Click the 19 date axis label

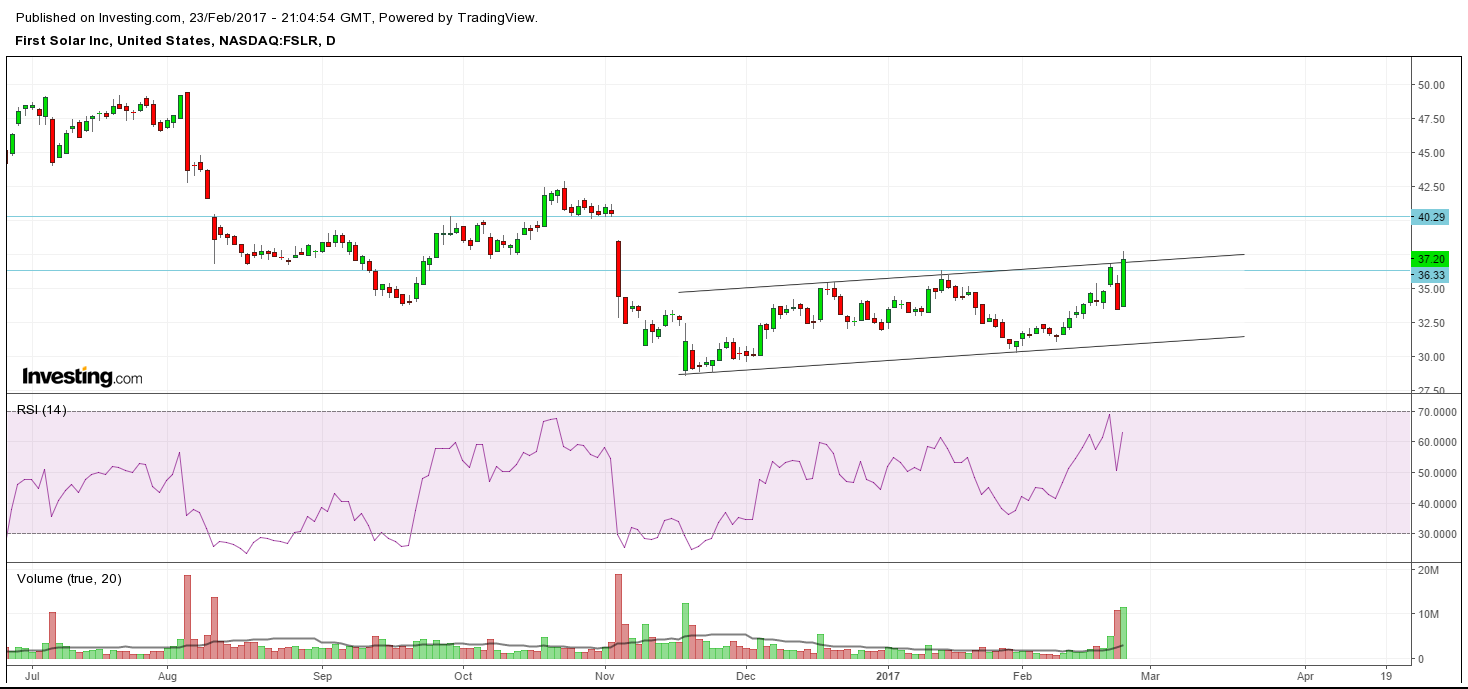[1386, 677]
